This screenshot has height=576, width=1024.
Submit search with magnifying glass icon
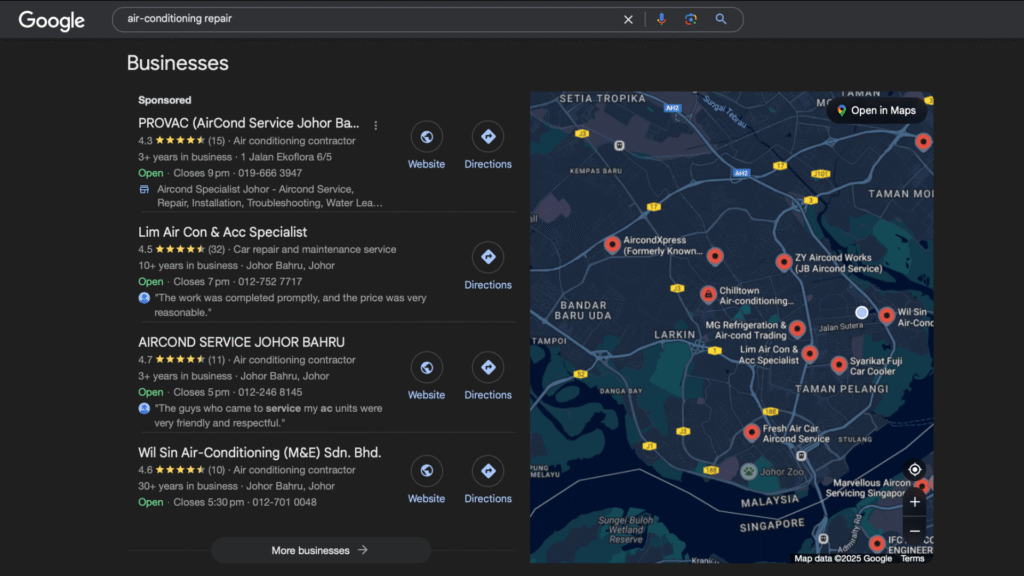pyautogui.click(x=720, y=19)
